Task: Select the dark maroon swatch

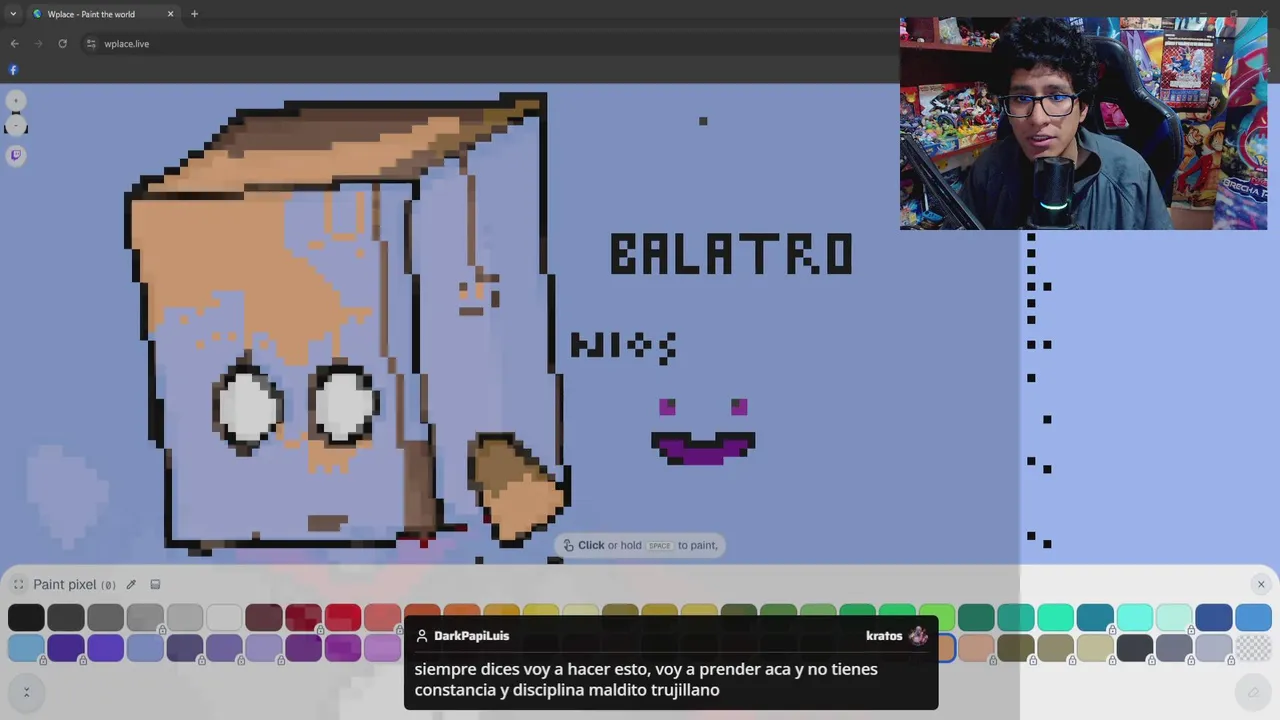Action: pos(264,618)
